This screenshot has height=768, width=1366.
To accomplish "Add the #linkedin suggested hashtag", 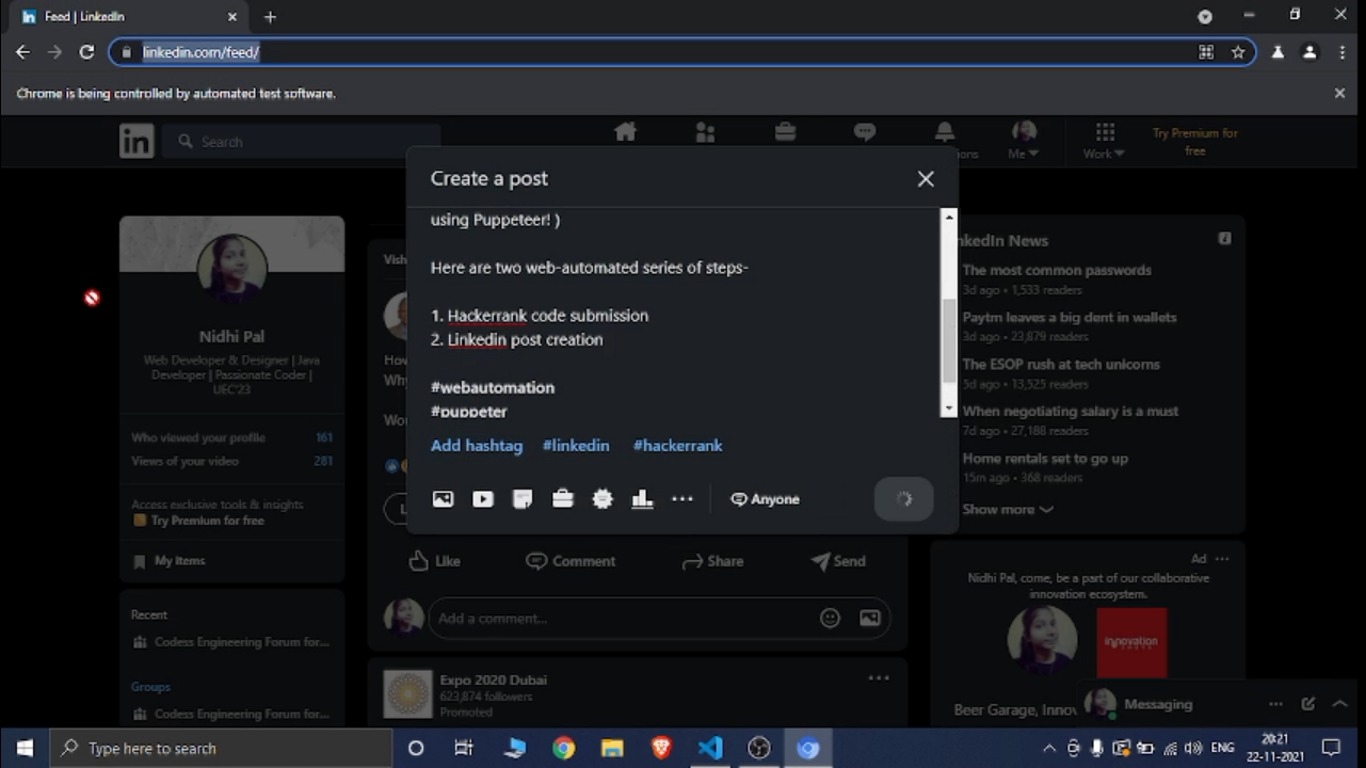I will point(575,446).
